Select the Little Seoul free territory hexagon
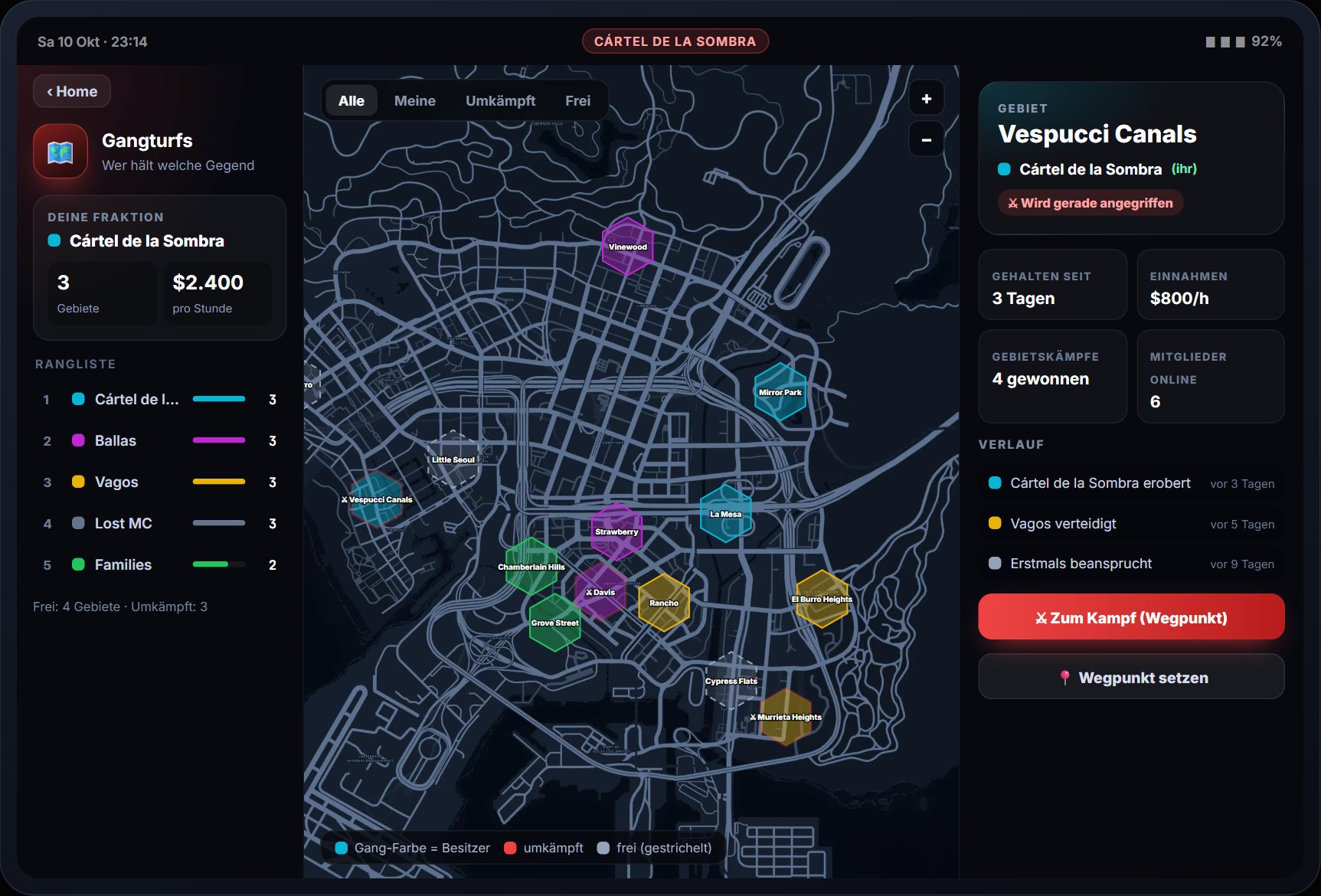Screen dimensions: 1321x896 pos(453,459)
